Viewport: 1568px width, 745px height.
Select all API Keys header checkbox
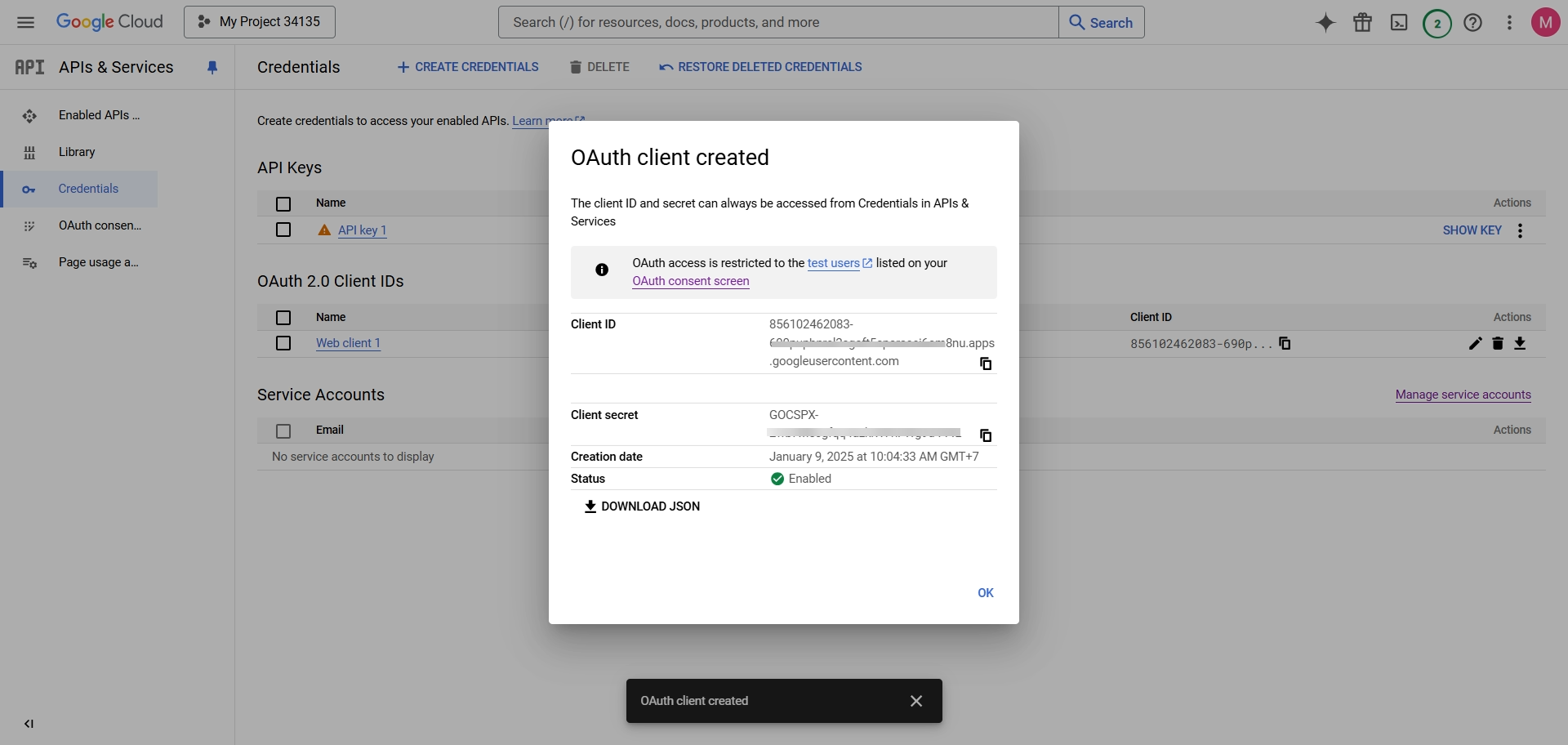pyautogui.click(x=283, y=204)
